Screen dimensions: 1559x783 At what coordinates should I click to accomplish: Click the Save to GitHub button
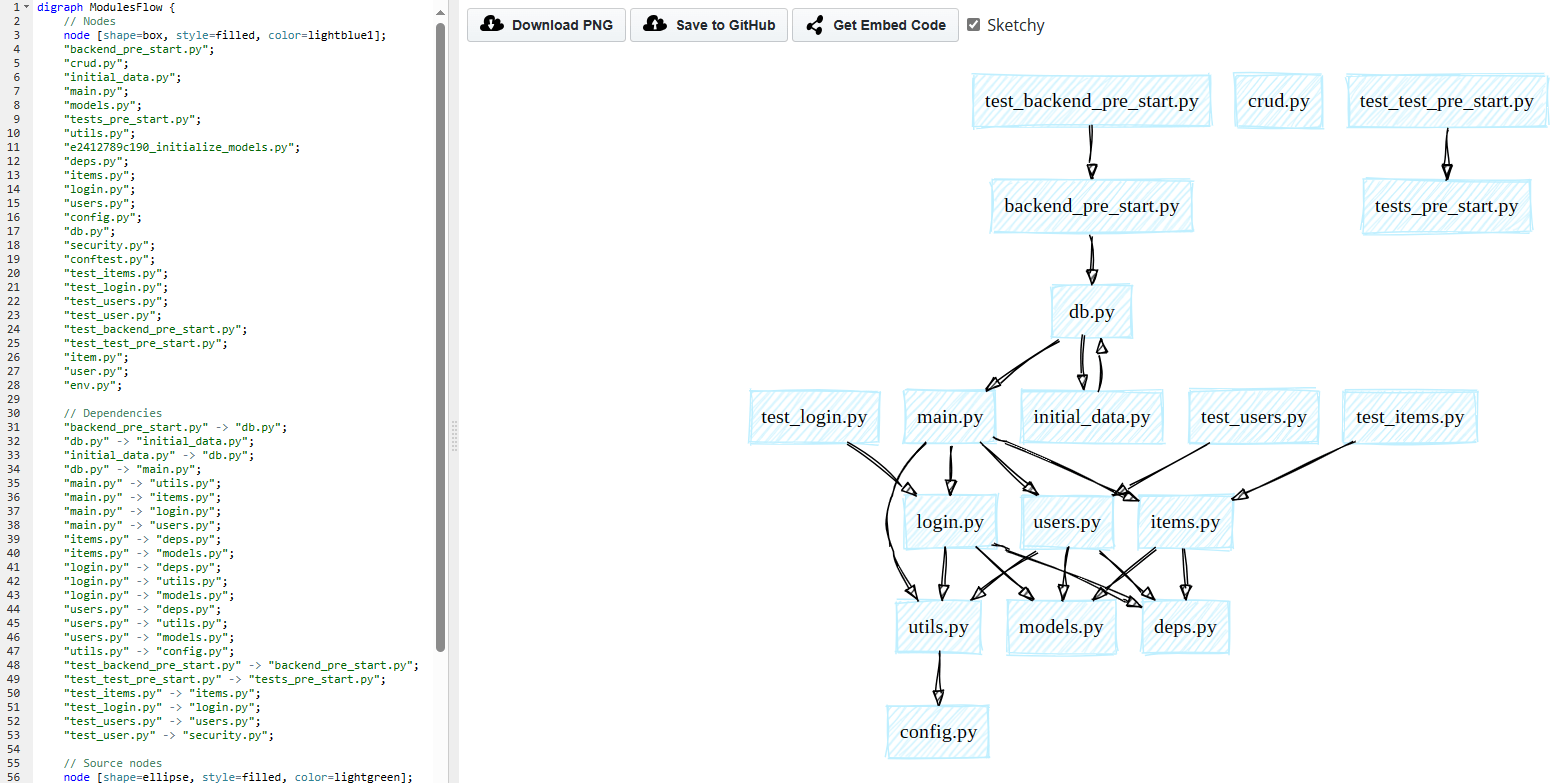pyautogui.click(x=709, y=24)
